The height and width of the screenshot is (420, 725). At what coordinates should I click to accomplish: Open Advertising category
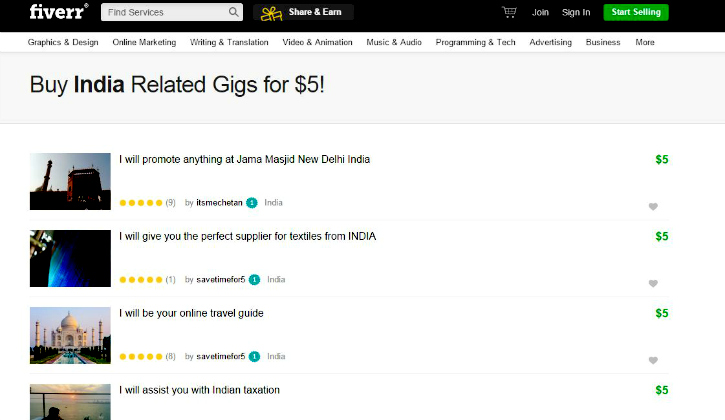551,42
